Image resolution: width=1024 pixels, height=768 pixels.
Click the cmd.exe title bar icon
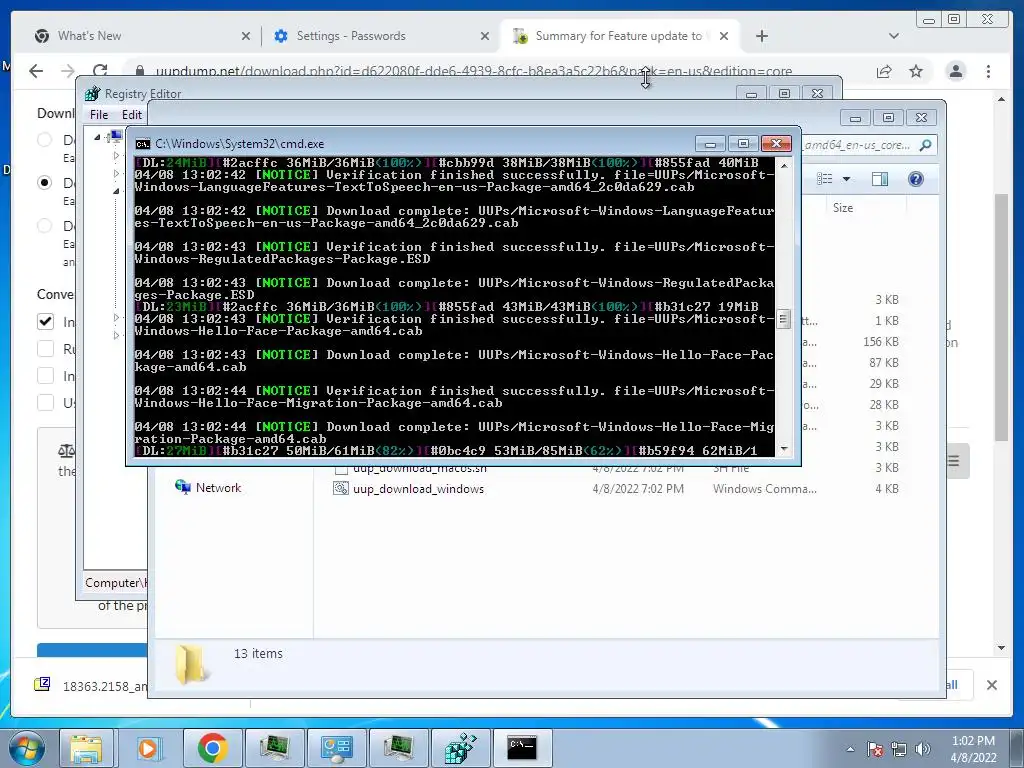(142, 144)
